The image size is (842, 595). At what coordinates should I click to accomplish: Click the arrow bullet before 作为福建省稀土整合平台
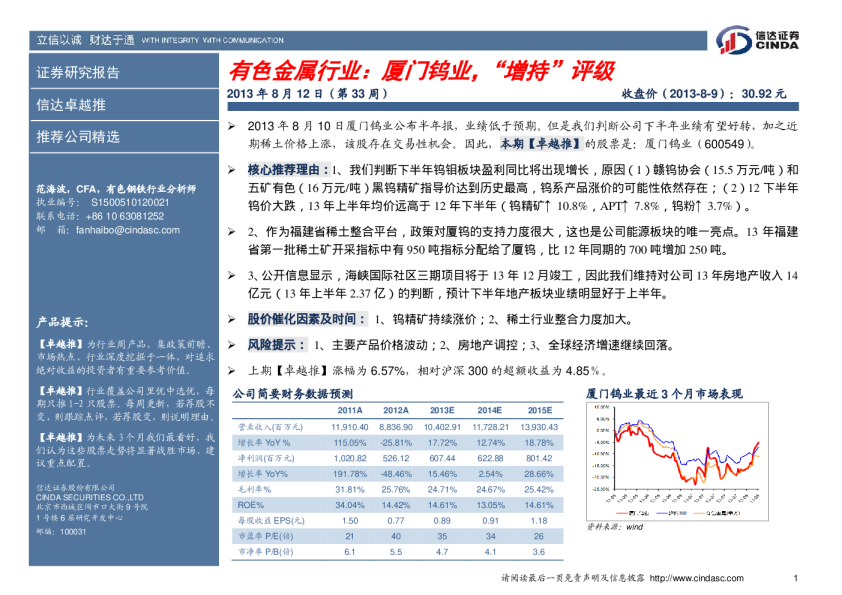tap(231, 231)
